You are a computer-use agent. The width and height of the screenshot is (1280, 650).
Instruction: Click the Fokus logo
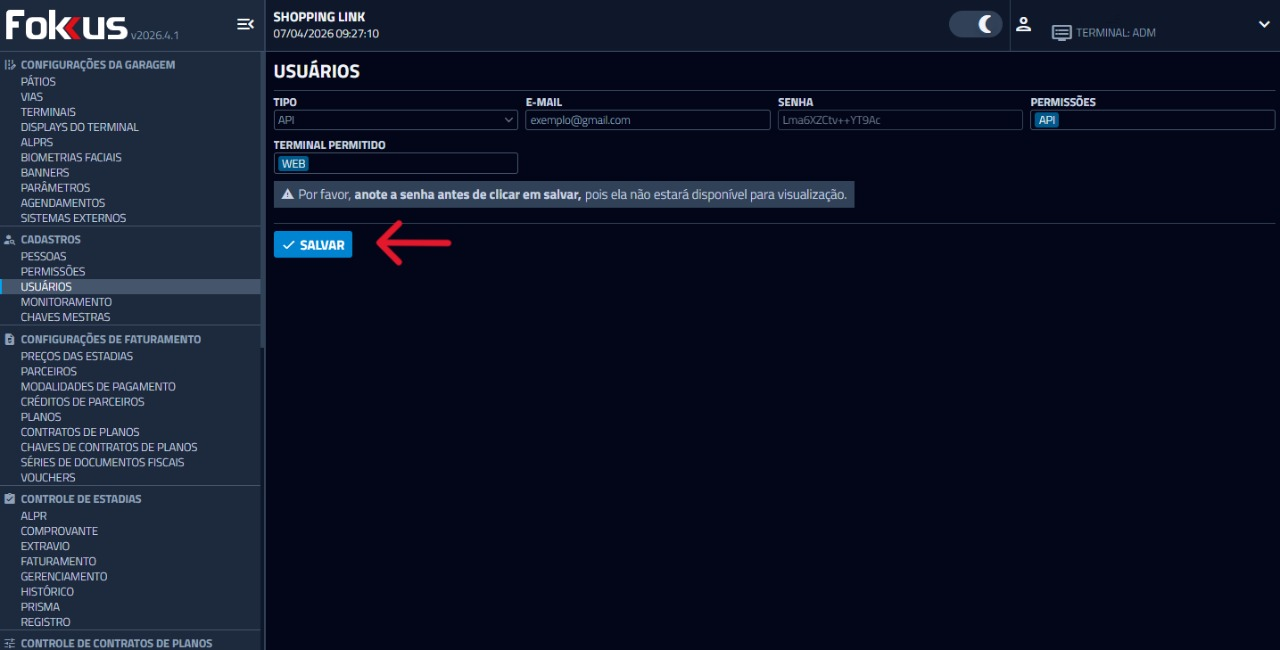pos(67,25)
